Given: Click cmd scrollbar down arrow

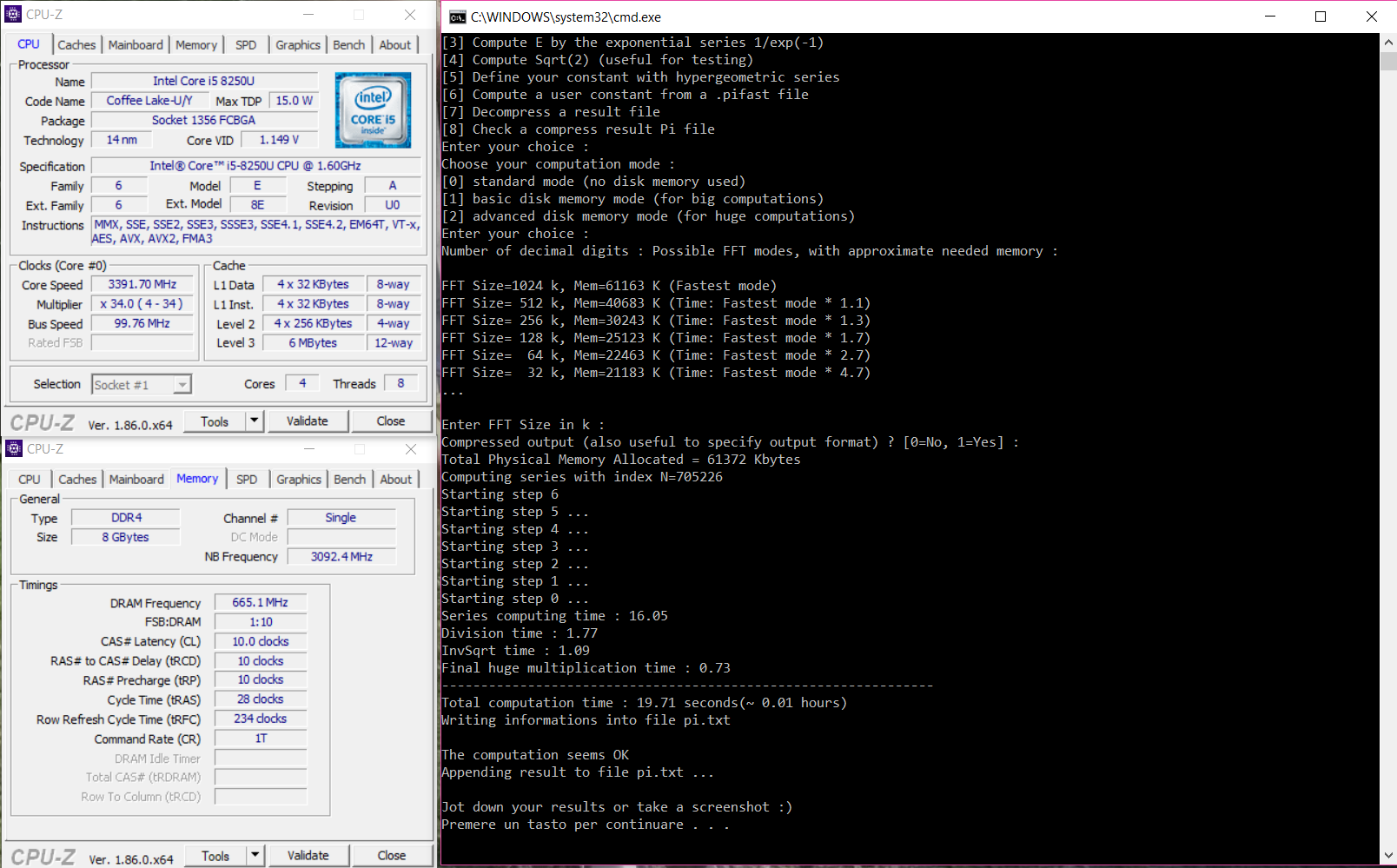Looking at the screenshot, I should click(1388, 856).
